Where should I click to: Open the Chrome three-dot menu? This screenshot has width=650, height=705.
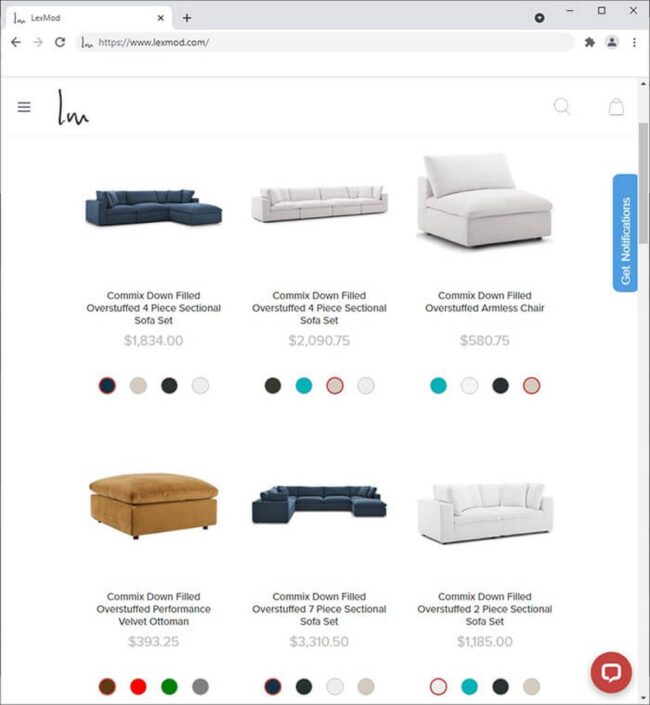coord(634,42)
